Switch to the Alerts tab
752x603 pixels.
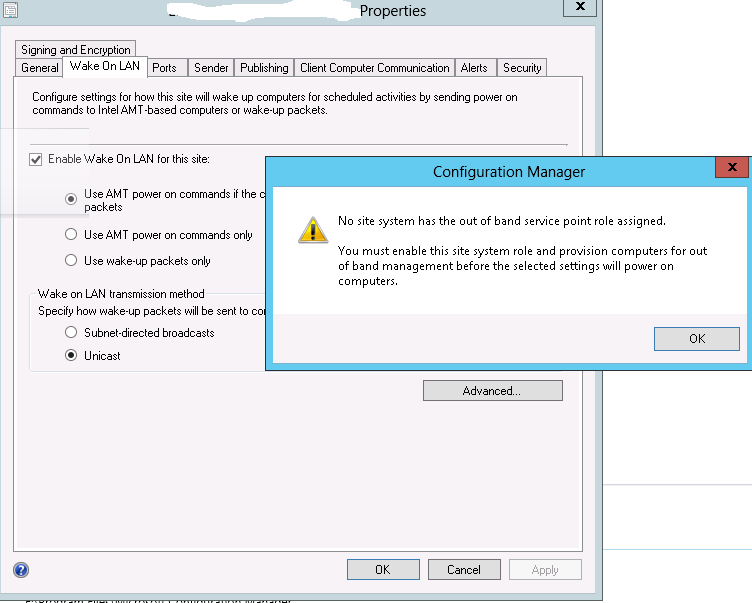(x=474, y=68)
